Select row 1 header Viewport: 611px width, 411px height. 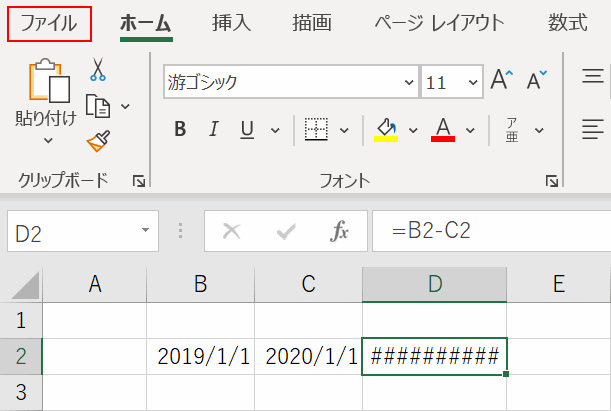click(x=21, y=320)
